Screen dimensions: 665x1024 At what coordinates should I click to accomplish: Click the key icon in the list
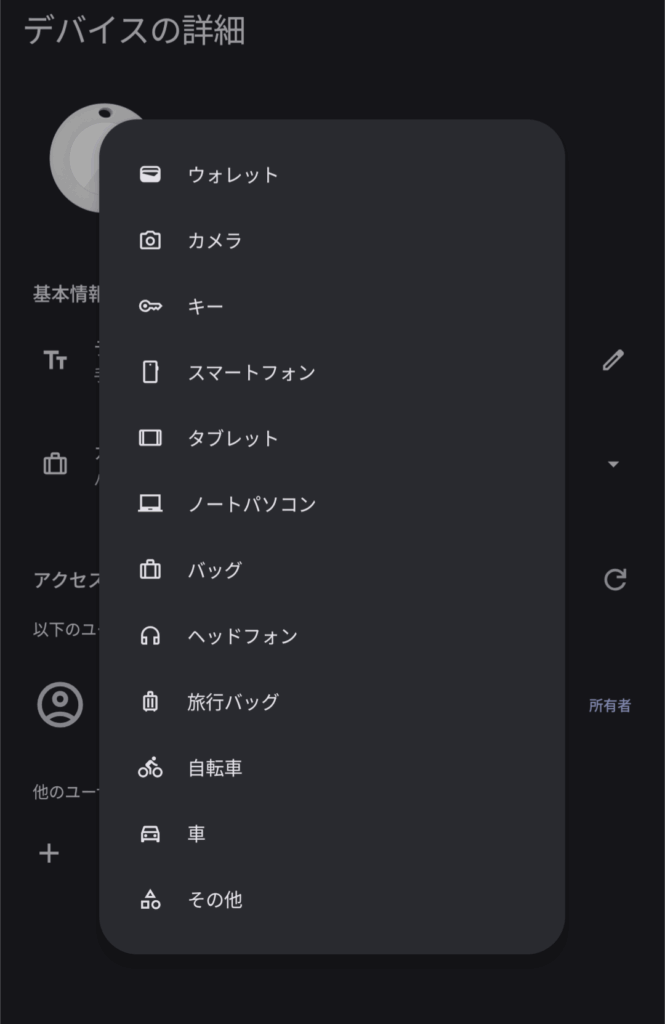tap(150, 307)
